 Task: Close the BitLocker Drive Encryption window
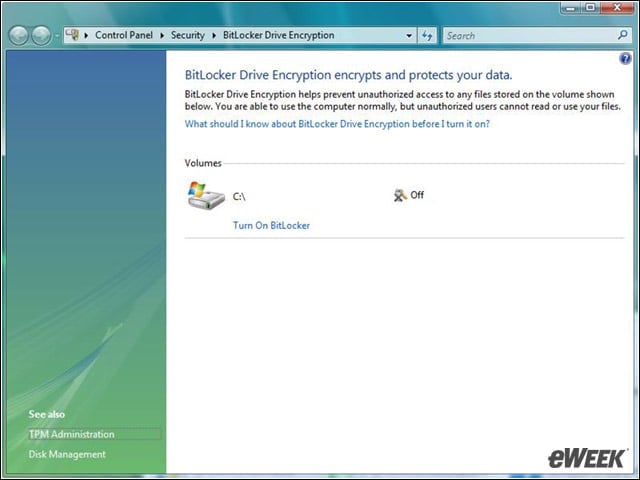(617, 8)
